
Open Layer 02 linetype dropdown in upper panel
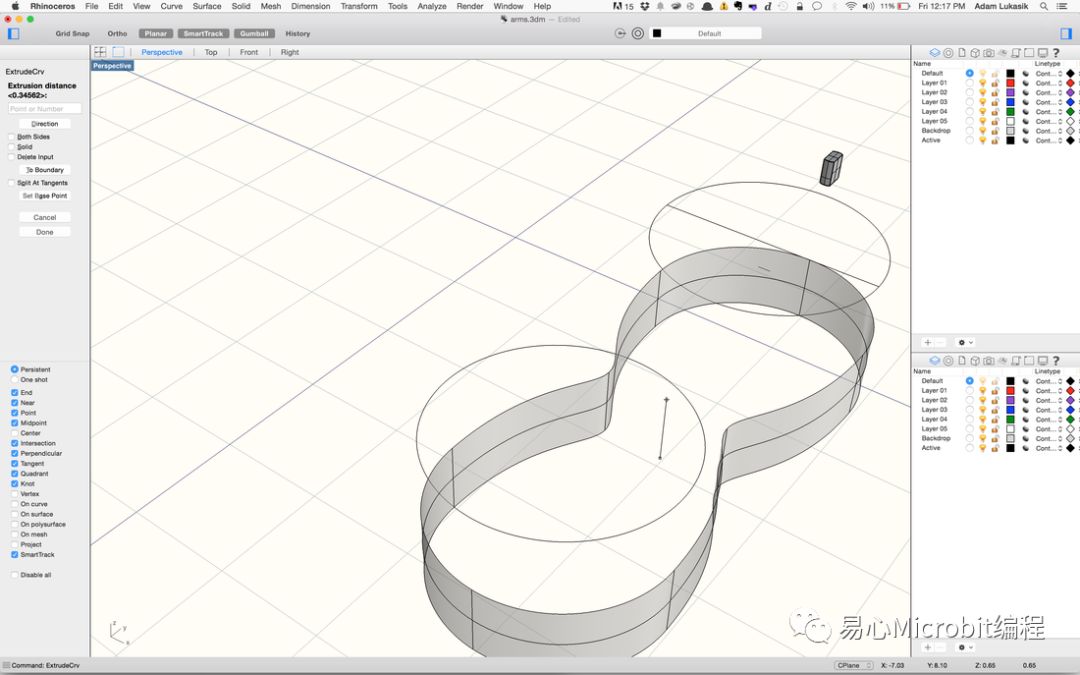(x=1048, y=93)
